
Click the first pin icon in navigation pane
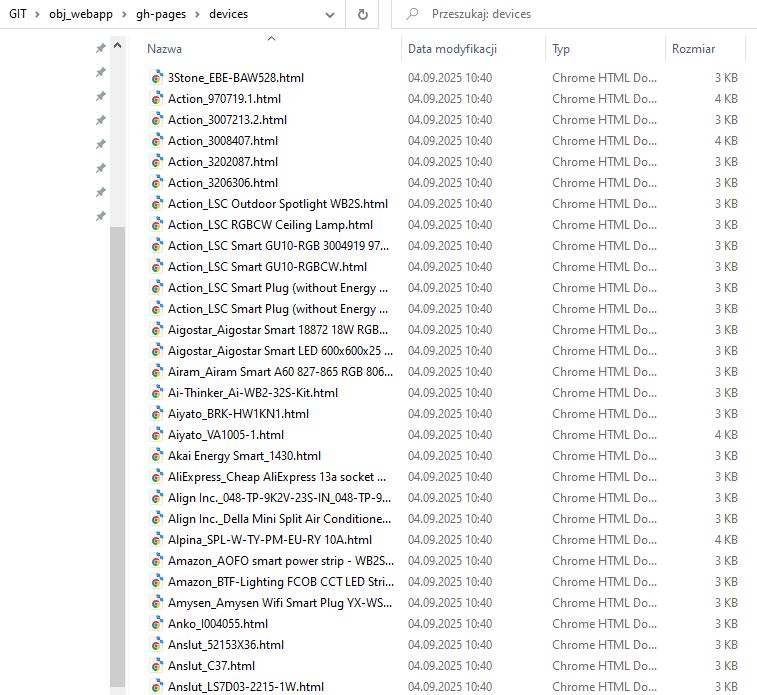(100, 48)
